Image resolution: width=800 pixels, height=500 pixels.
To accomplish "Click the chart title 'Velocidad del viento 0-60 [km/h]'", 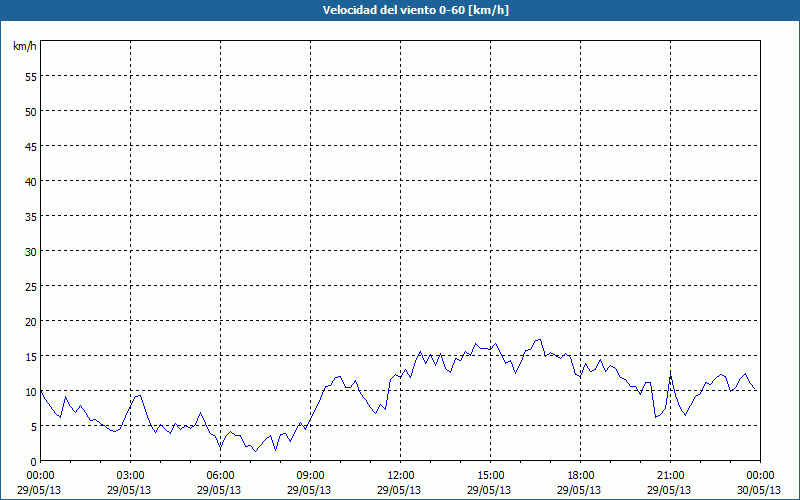I will click(x=415, y=10).
